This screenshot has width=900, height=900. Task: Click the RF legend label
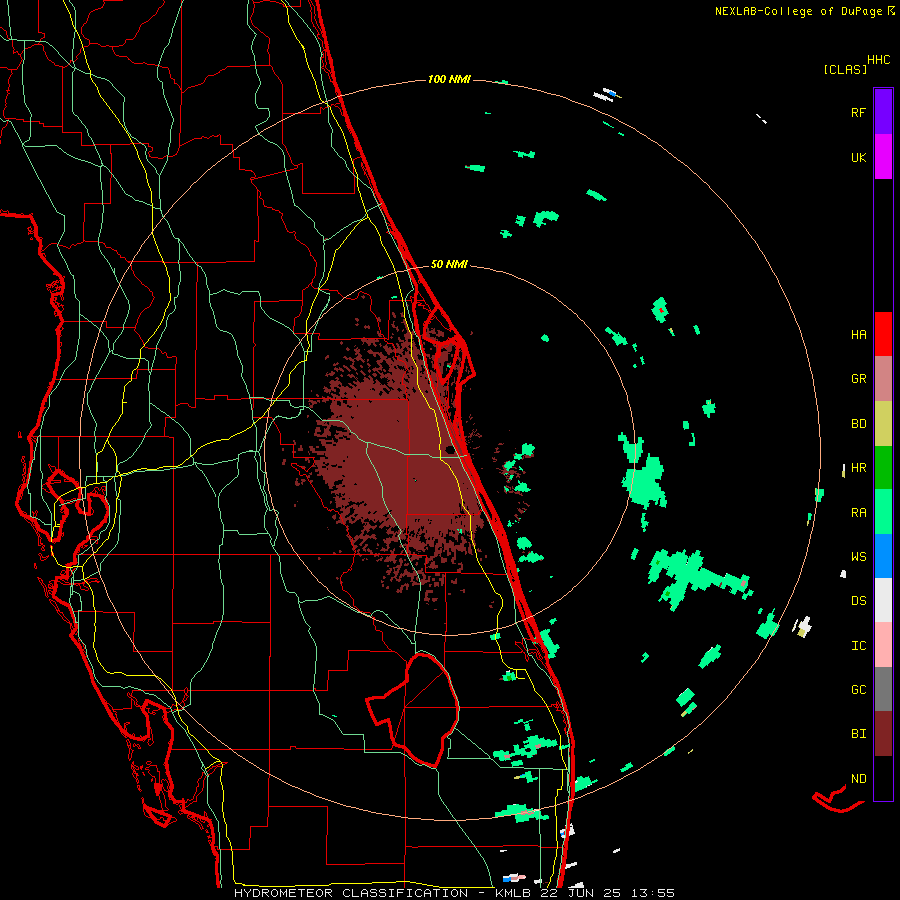858,112
